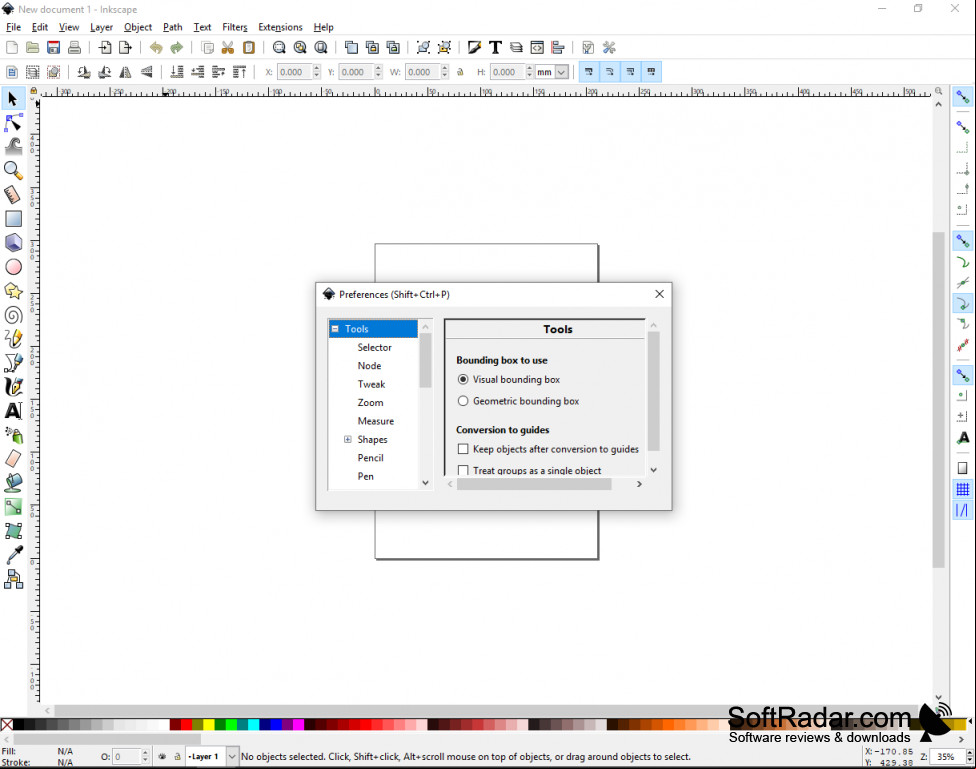Toggle layer lock in status bar

pos(177,757)
